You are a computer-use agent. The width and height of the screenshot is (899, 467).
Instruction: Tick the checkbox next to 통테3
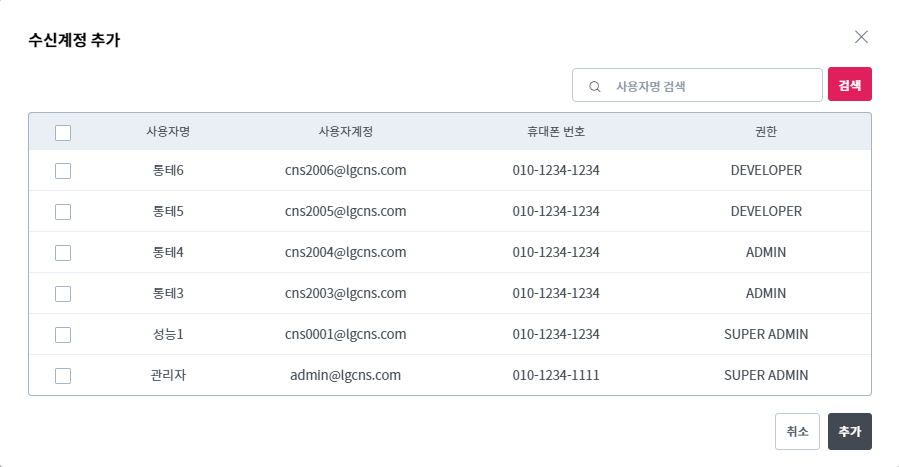[x=63, y=294]
